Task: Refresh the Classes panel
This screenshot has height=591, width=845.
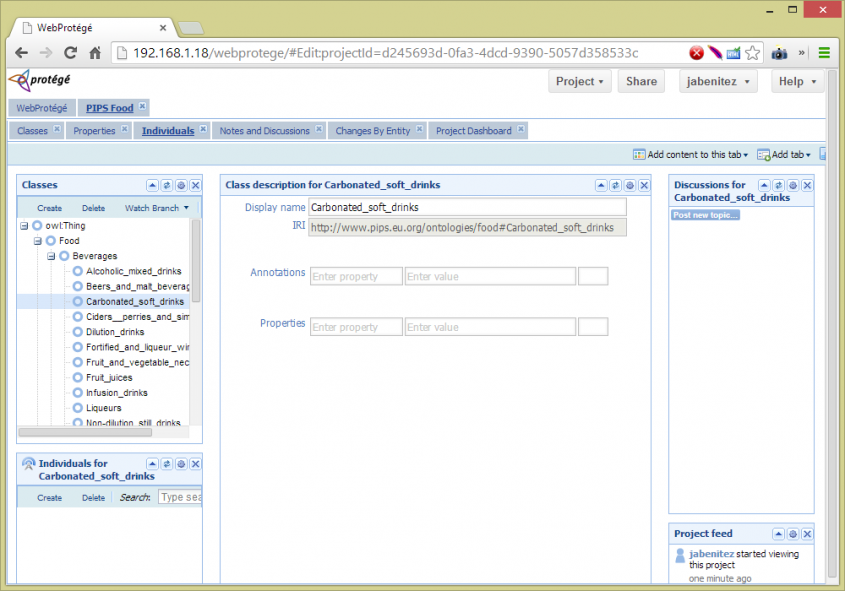Action: point(166,185)
